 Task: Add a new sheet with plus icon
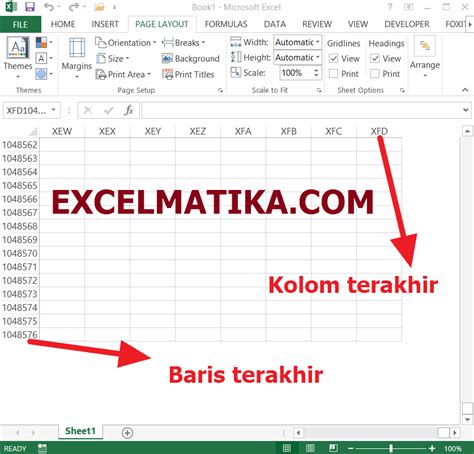tap(127, 433)
